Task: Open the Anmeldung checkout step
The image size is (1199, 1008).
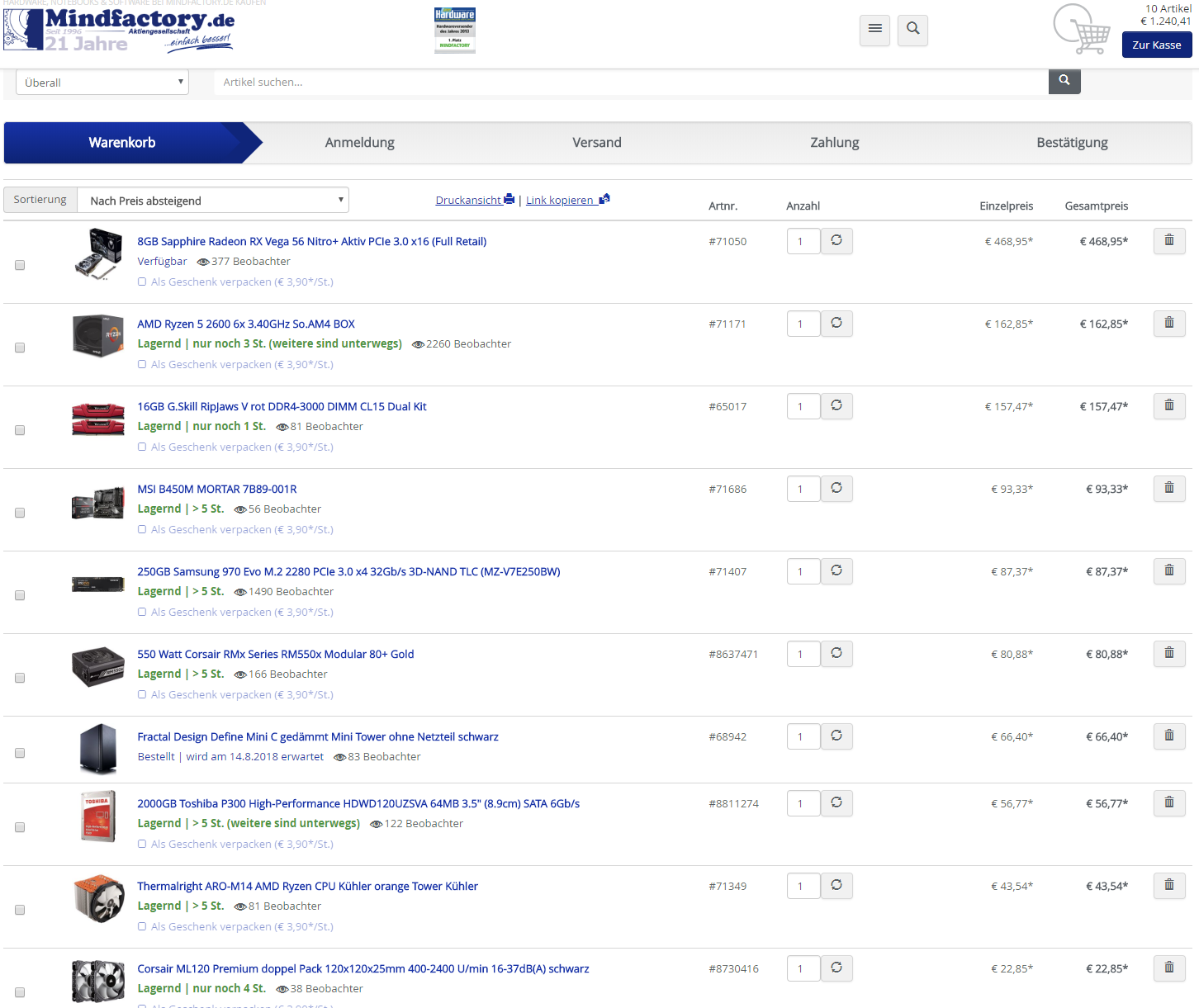Action: pos(359,143)
